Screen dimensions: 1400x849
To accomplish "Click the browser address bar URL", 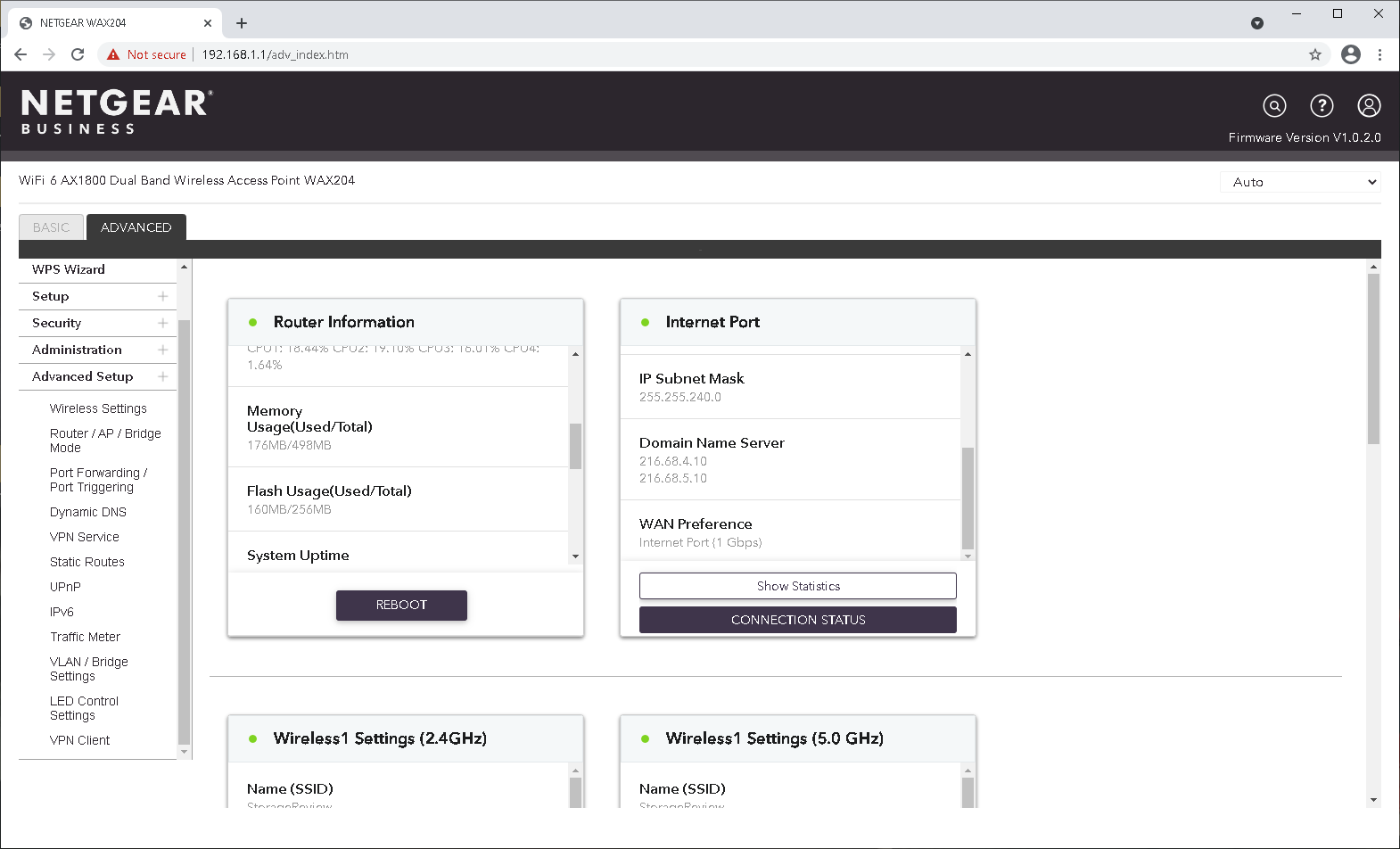I will coord(275,54).
